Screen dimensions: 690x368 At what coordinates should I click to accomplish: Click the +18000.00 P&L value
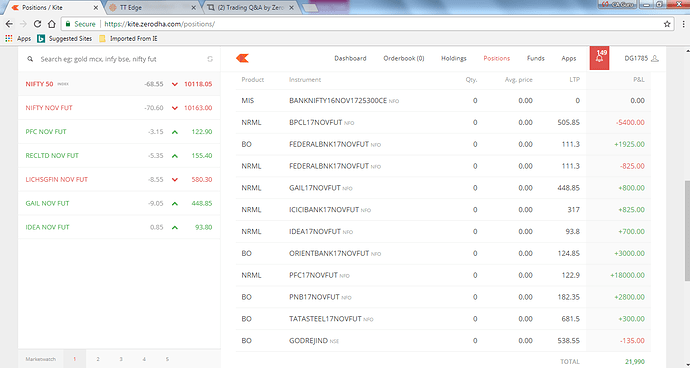click(x=627, y=275)
